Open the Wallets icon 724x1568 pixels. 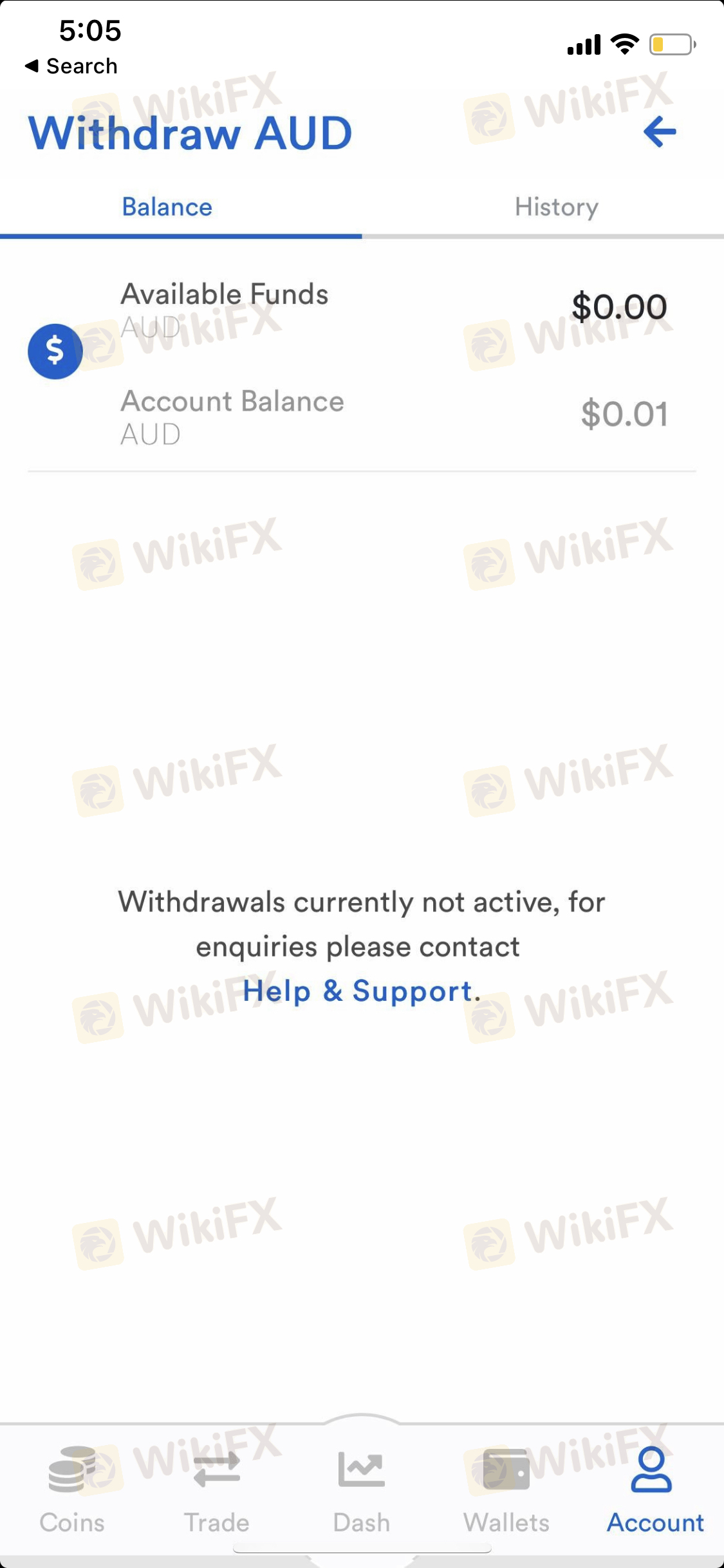506,1470
